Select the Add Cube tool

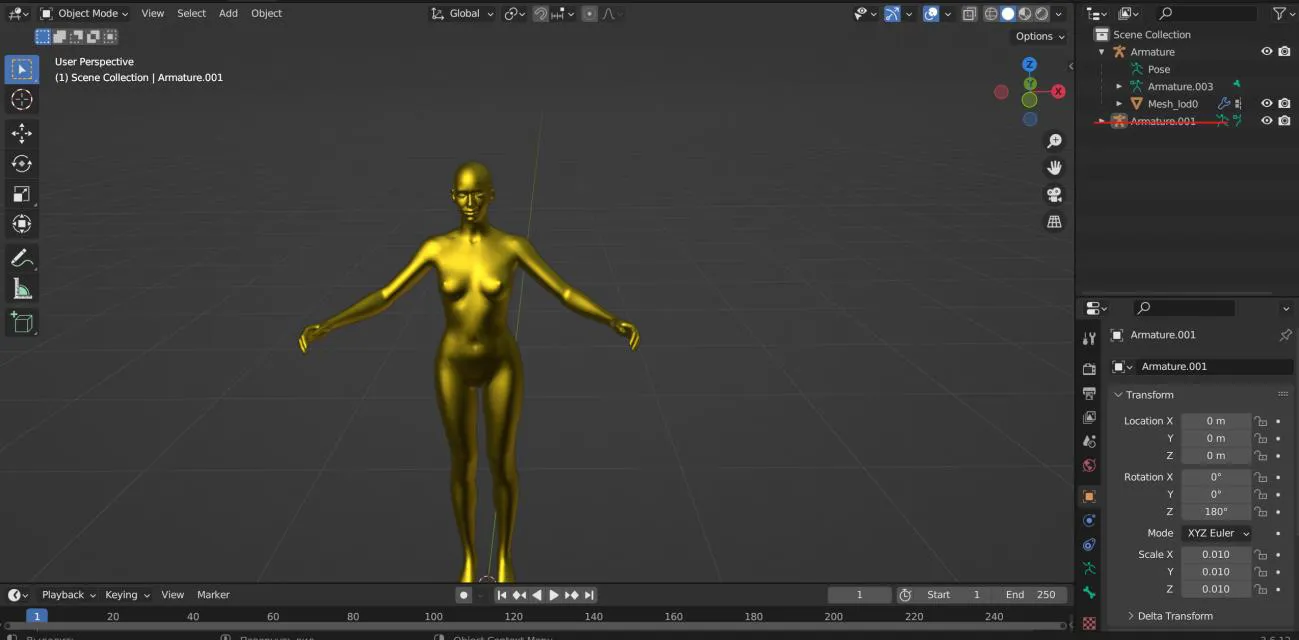click(x=21, y=322)
